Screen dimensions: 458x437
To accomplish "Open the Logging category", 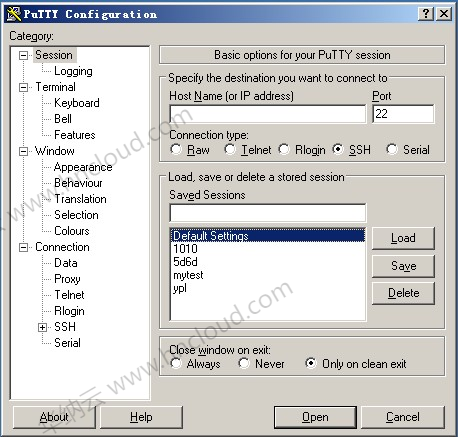I will click(x=73, y=71).
